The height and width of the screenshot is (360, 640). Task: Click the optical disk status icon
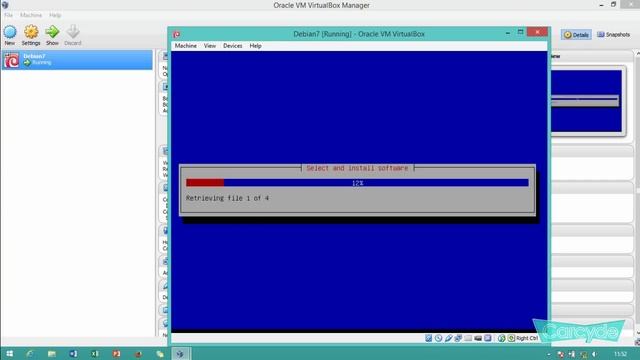click(438, 338)
